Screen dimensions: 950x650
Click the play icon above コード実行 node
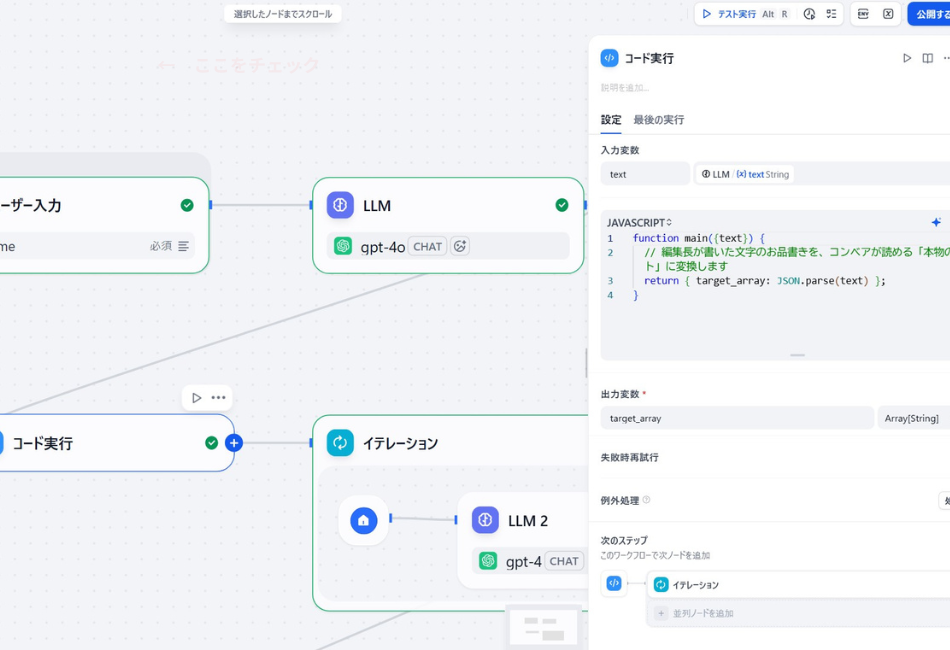click(196, 398)
